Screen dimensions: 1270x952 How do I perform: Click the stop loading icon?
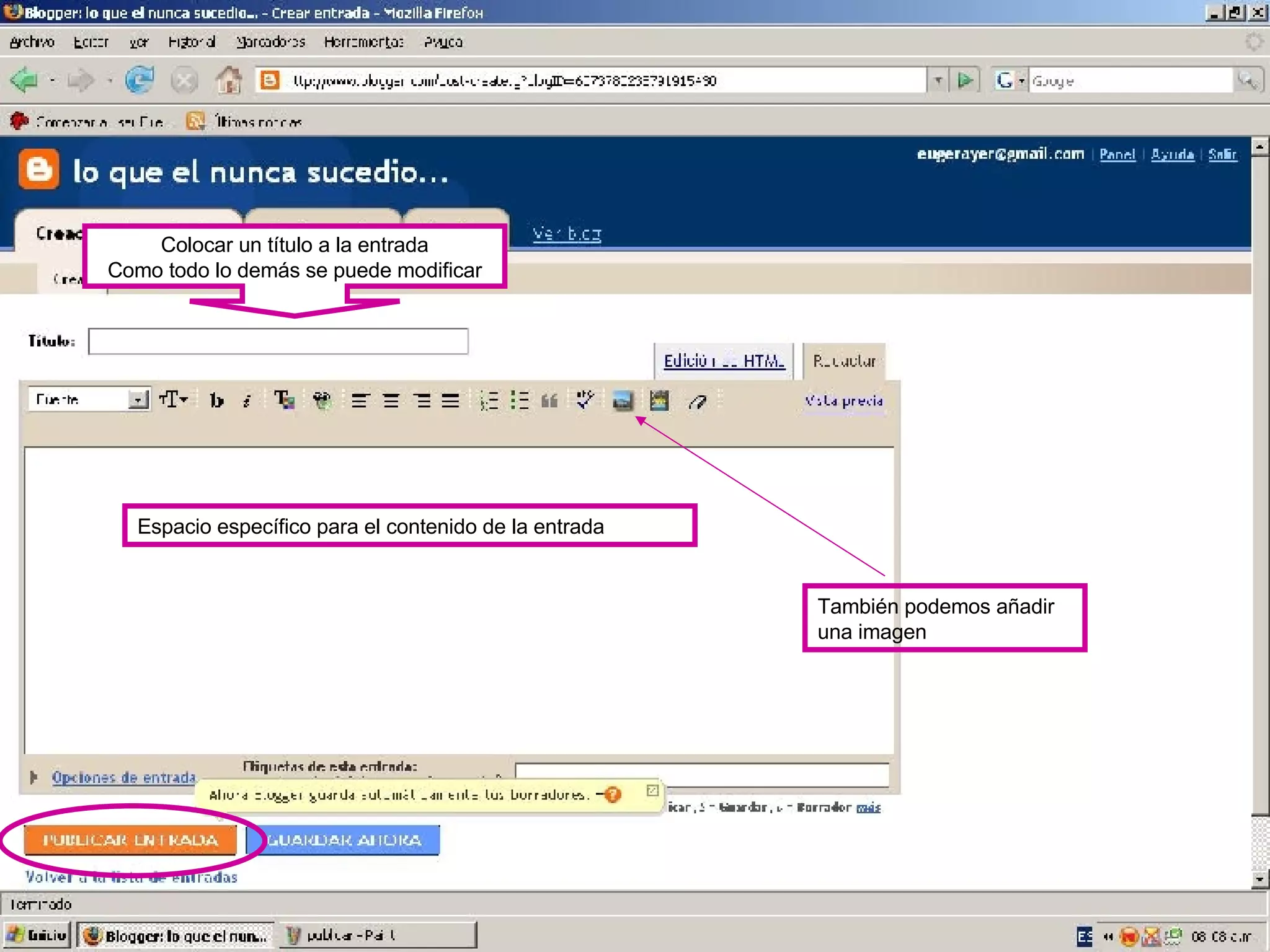pos(184,81)
